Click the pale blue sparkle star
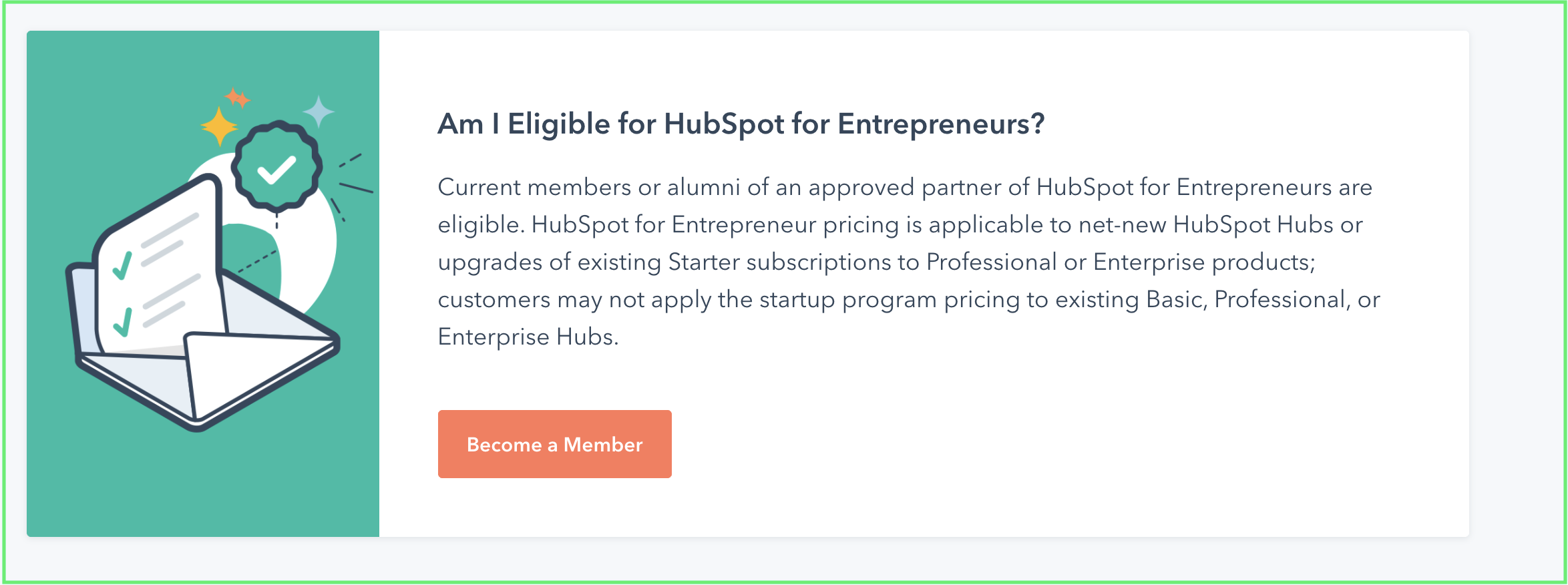 (319, 112)
